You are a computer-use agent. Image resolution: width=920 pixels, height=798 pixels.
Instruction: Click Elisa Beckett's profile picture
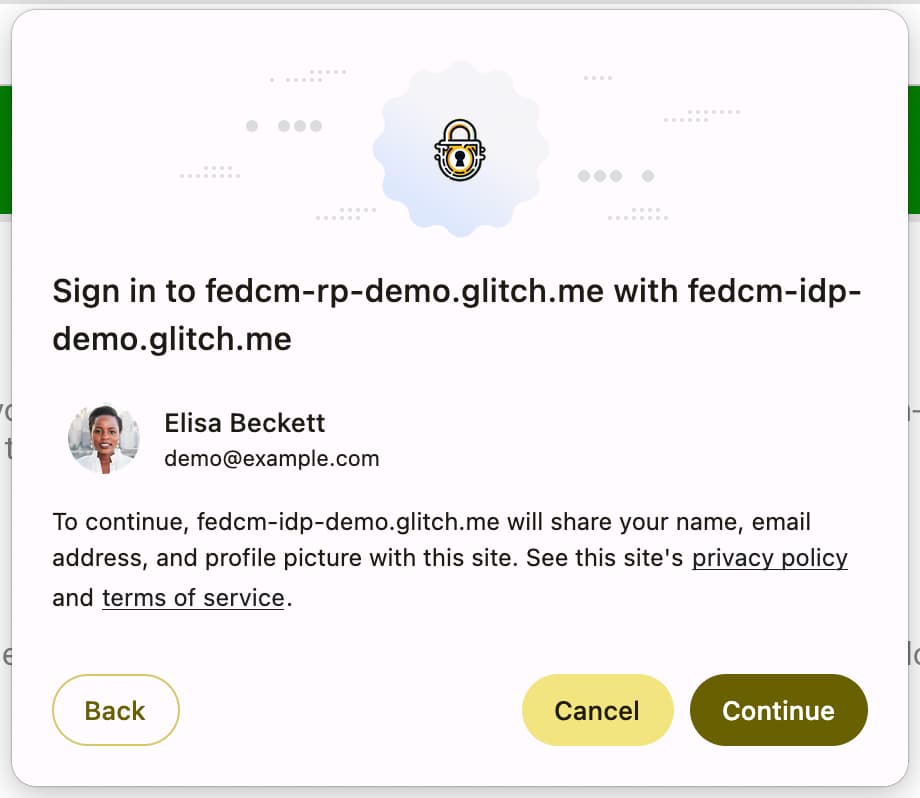pyautogui.click(x=103, y=439)
